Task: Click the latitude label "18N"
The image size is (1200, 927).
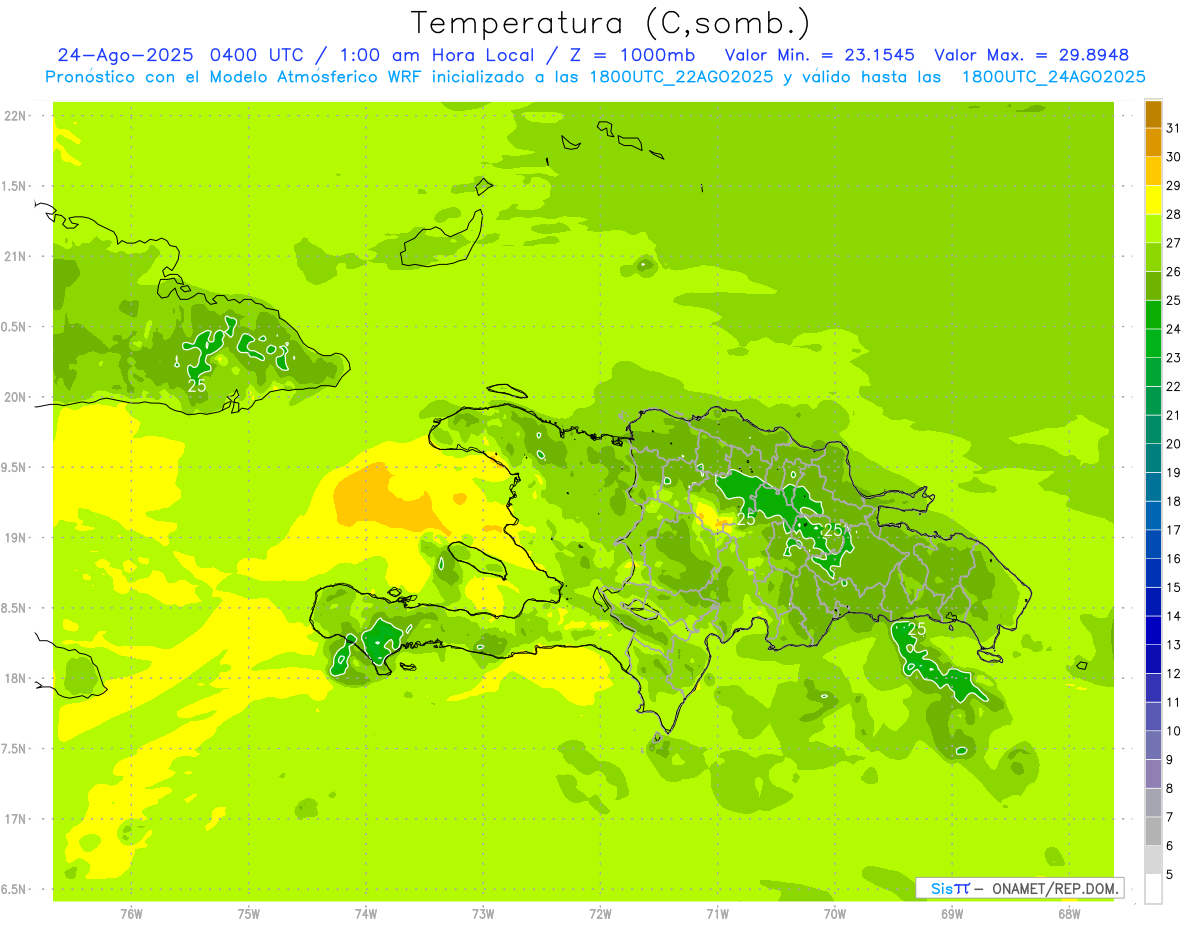Action: [x=15, y=679]
